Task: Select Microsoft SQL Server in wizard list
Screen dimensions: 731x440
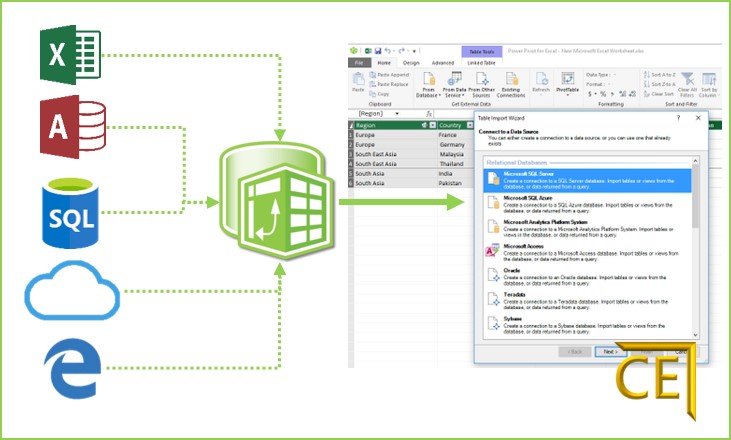Action: click(x=587, y=180)
